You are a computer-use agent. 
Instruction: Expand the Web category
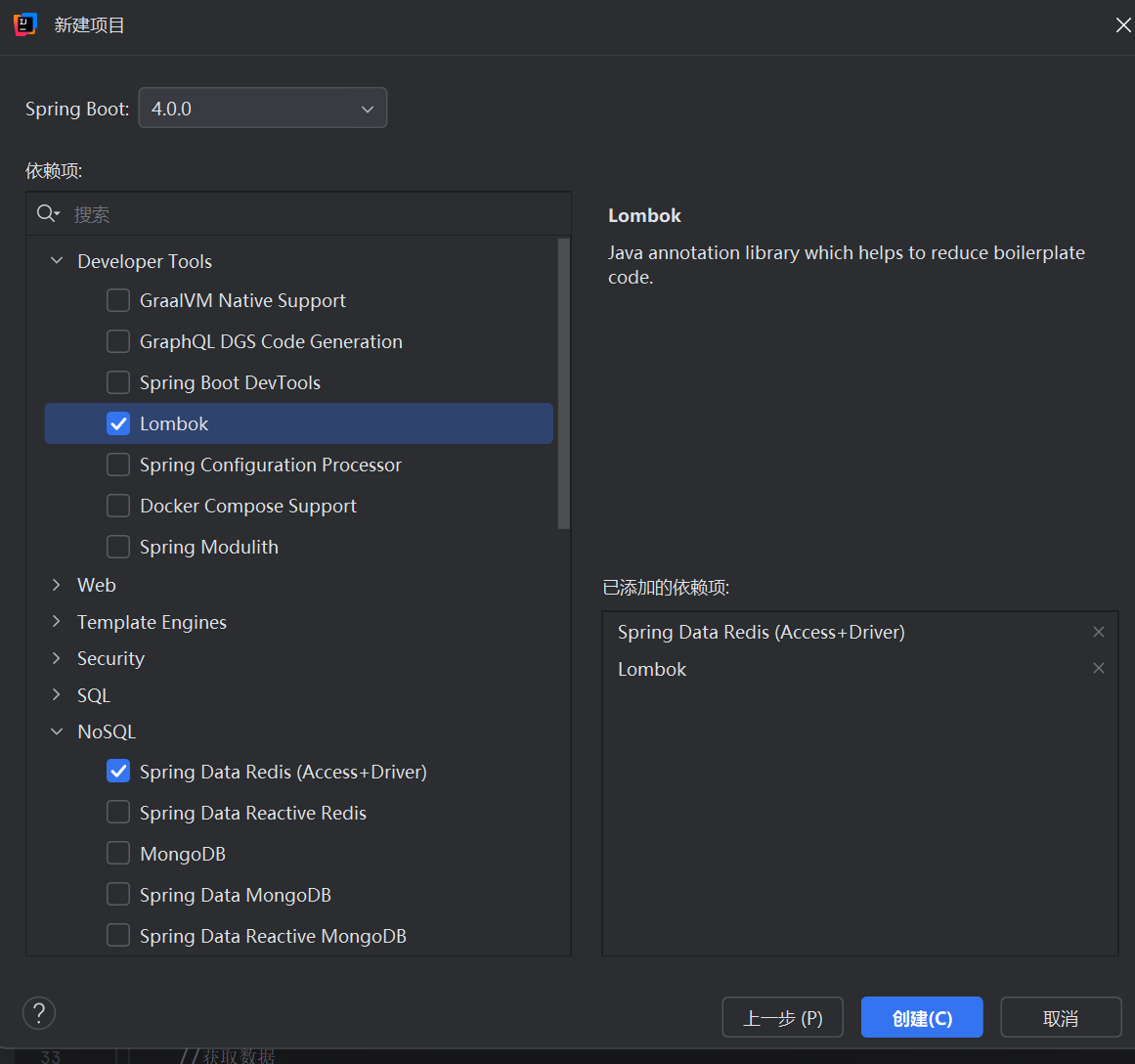pos(57,585)
